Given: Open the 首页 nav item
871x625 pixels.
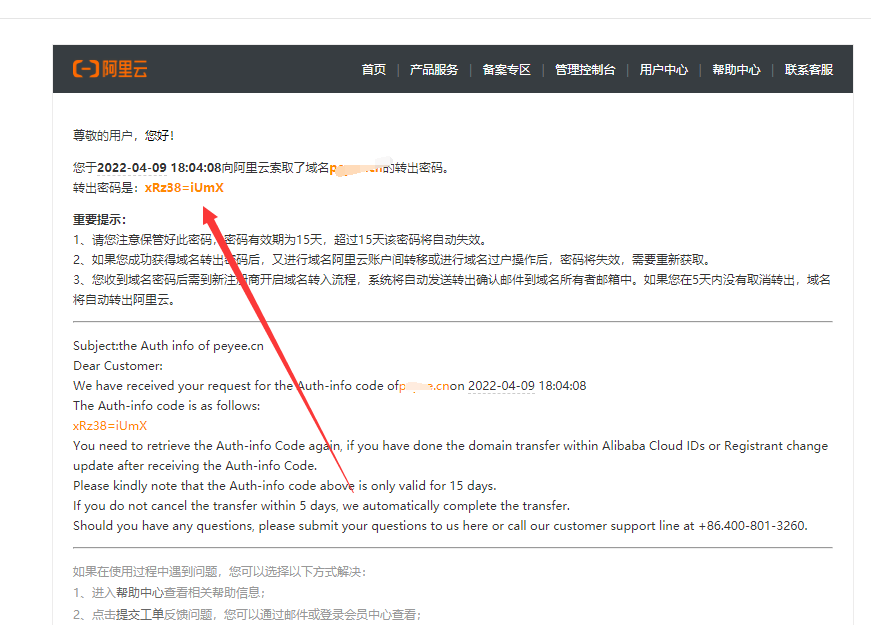Looking at the screenshot, I should (x=374, y=69).
